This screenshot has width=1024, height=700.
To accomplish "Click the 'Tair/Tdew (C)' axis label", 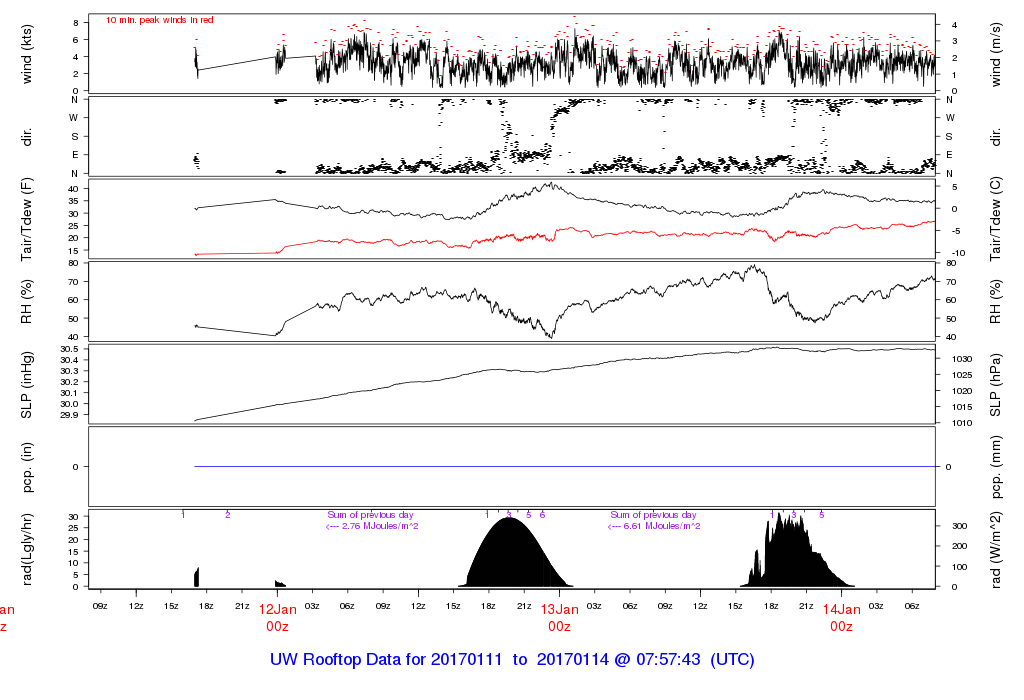I will click(x=997, y=218).
